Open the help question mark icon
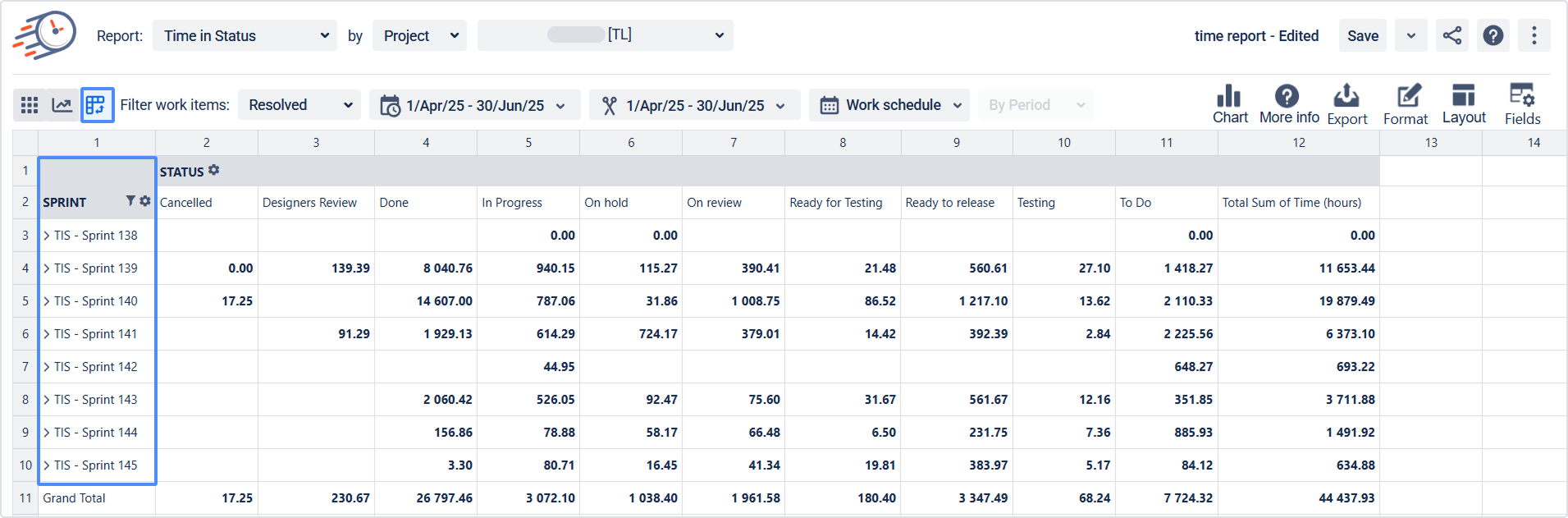 coord(1493,35)
